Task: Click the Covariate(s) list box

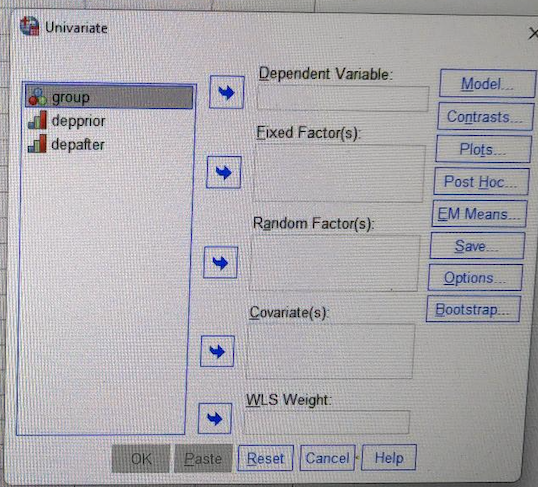Action: (x=330, y=351)
